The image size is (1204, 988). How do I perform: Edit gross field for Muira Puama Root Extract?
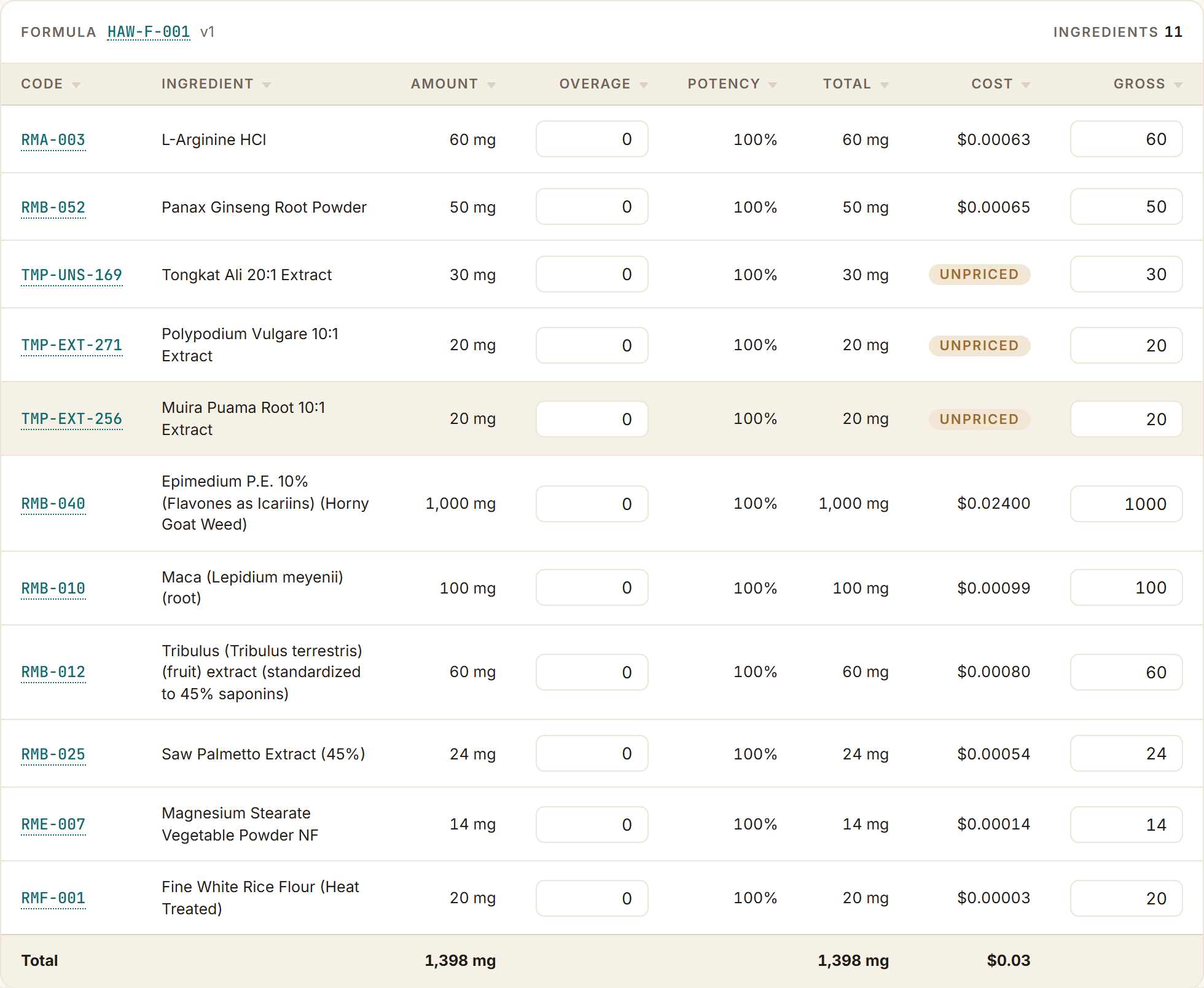pyautogui.click(x=1127, y=419)
